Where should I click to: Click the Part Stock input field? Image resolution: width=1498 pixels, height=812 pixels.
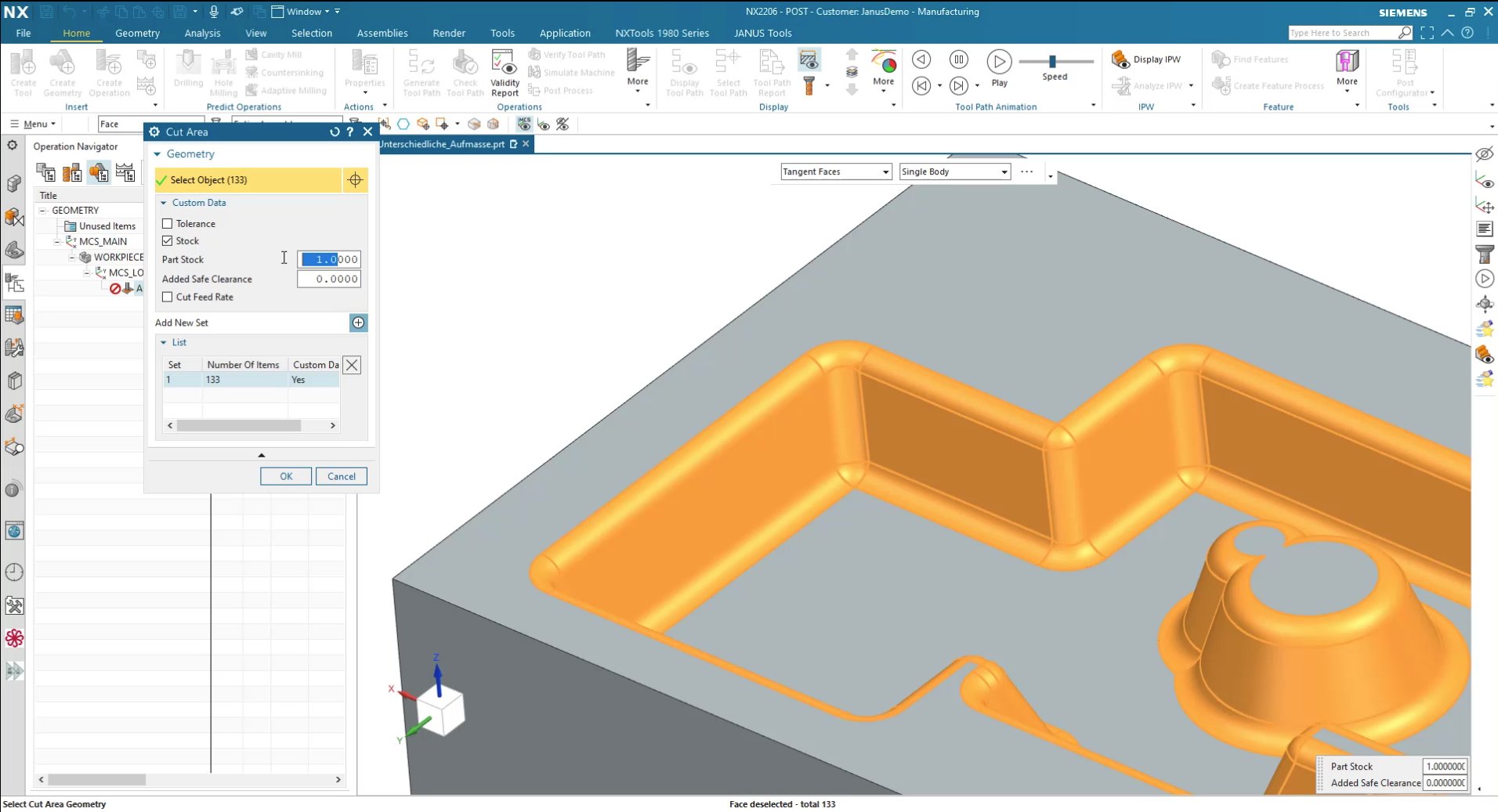329,259
